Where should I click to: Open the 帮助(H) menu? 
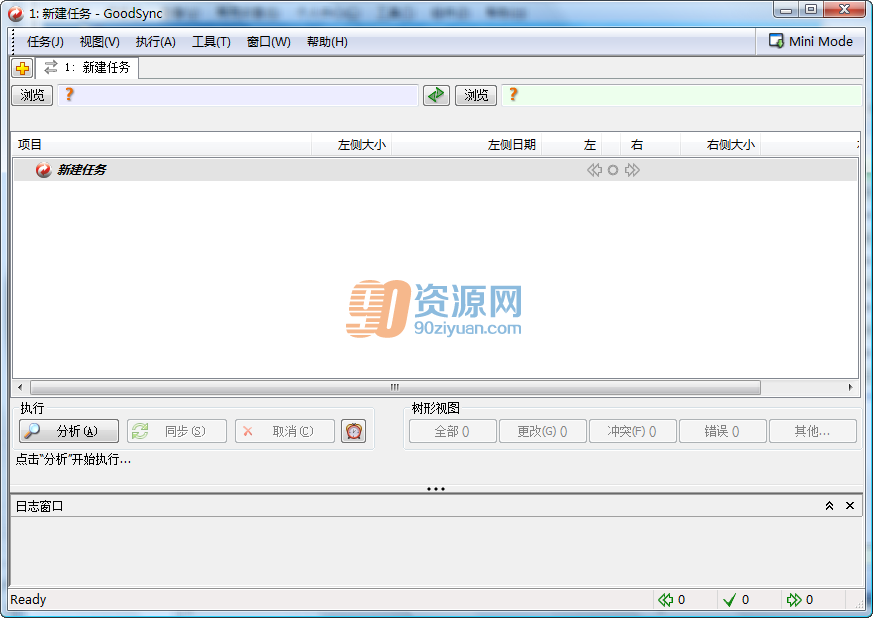tap(327, 42)
